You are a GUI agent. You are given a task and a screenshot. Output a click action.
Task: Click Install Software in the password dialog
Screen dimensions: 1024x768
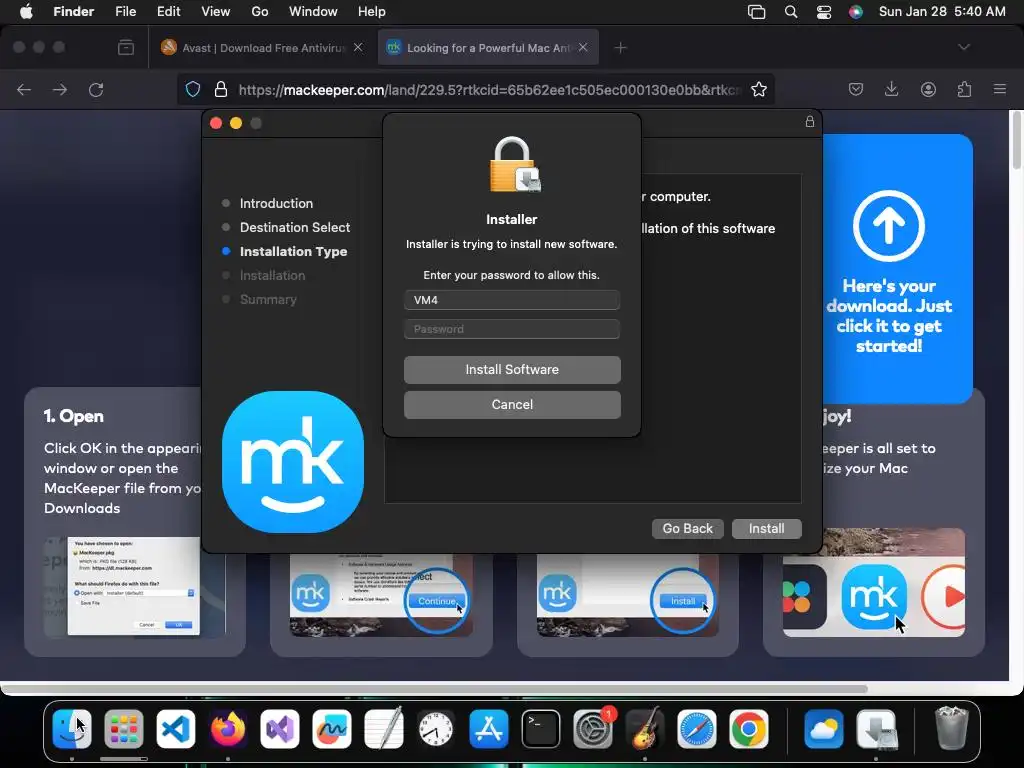tap(512, 370)
